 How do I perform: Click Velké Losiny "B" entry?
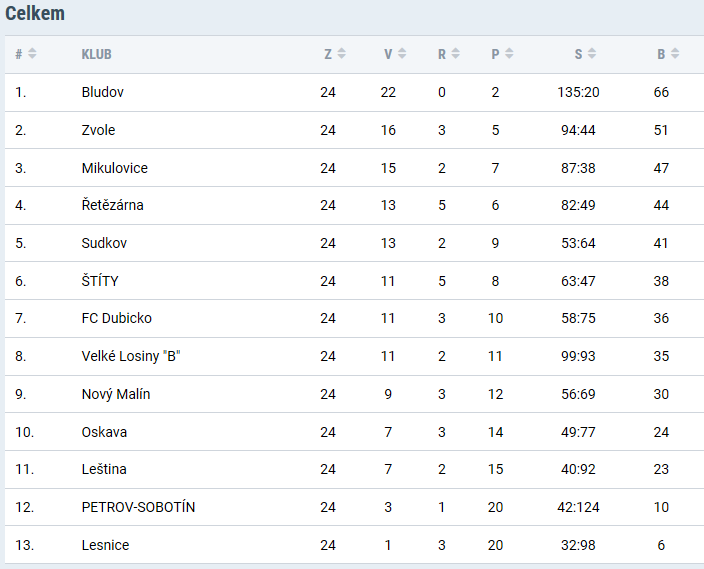click(131, 356)
